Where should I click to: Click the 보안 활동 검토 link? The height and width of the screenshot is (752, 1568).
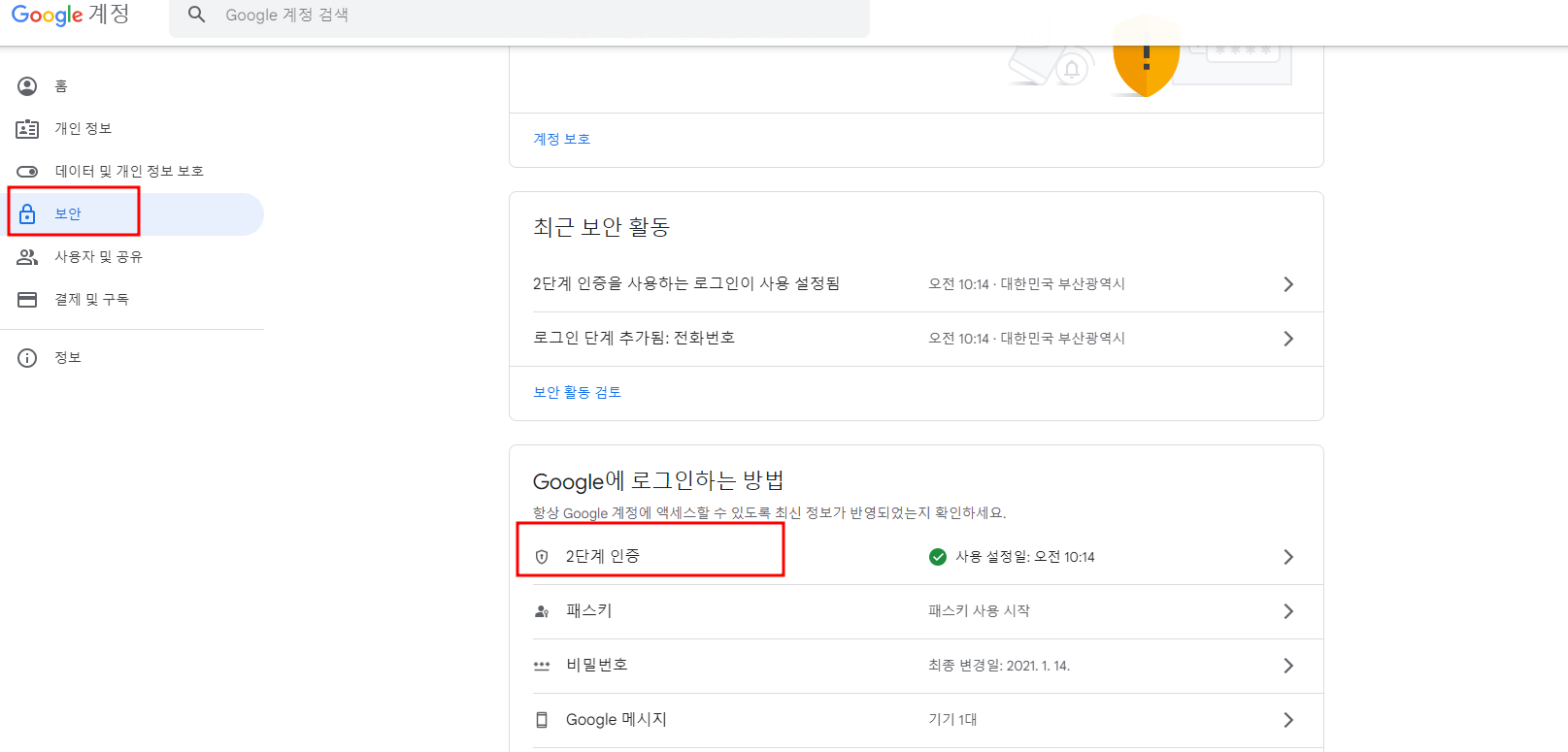(x=577, y=393)
